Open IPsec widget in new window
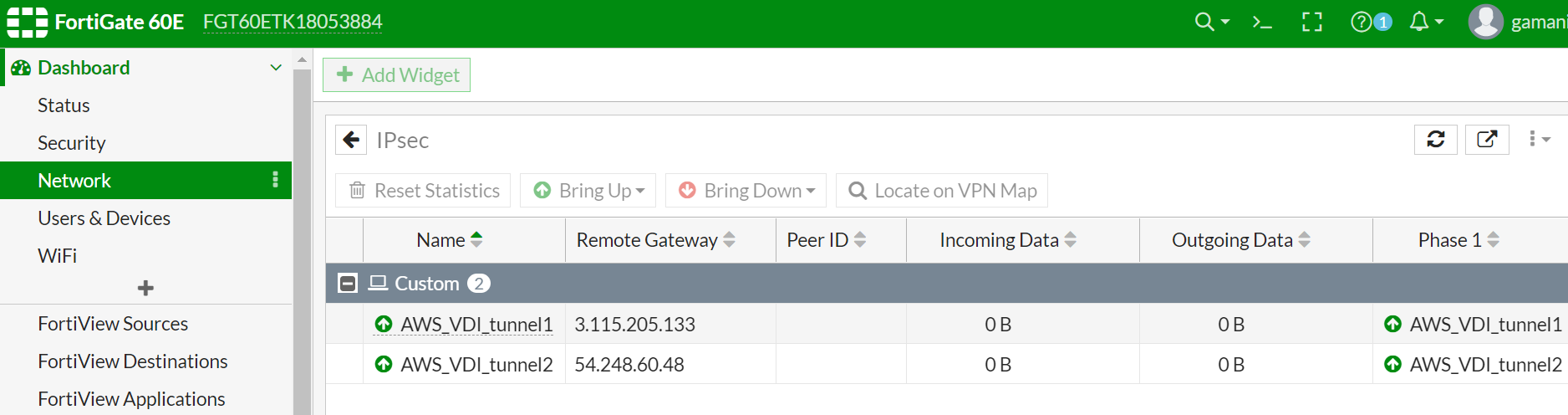1568x415 pixels. pos(1487,140)
